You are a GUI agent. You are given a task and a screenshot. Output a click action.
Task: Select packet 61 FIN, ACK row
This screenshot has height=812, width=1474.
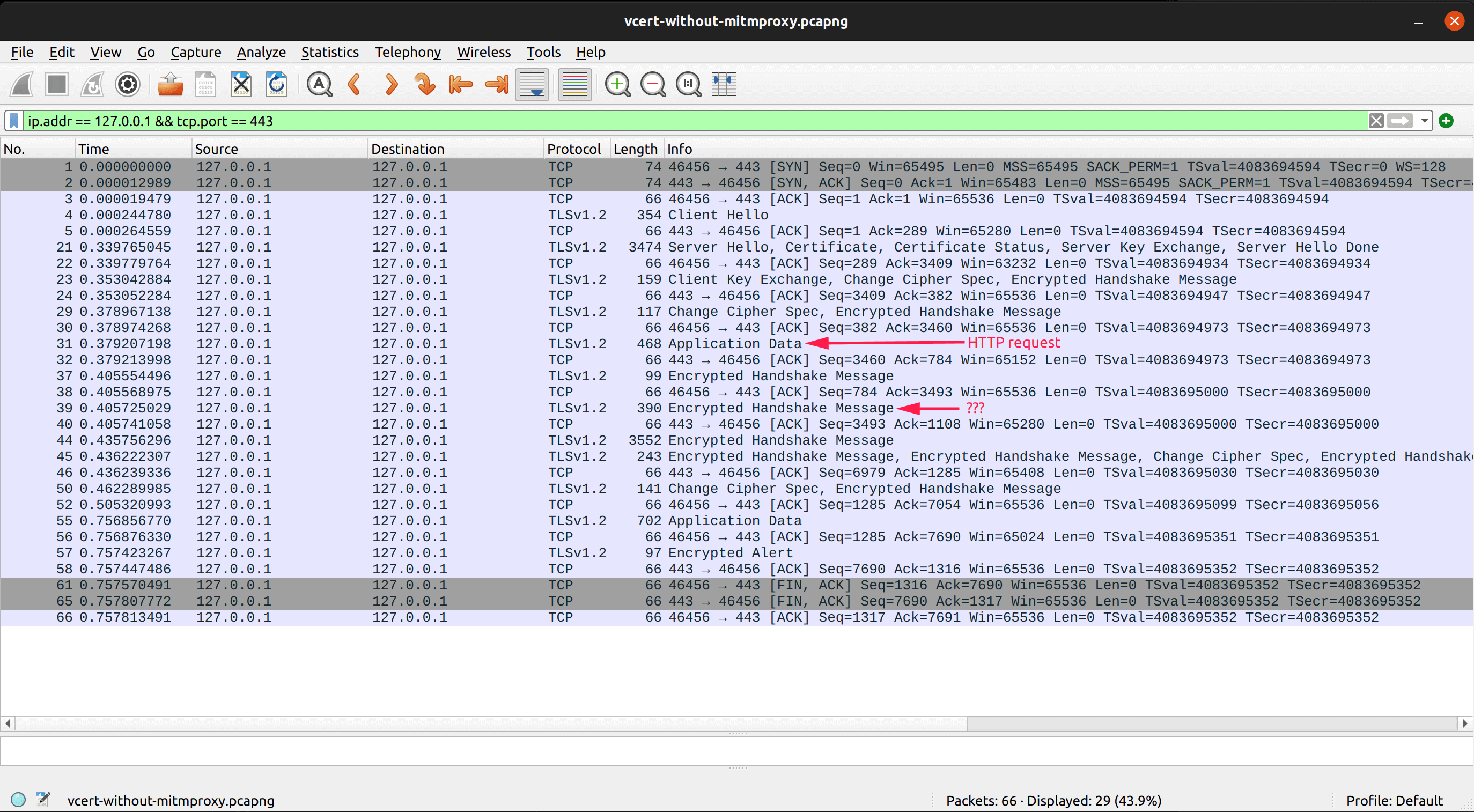[x=737, y=585]
